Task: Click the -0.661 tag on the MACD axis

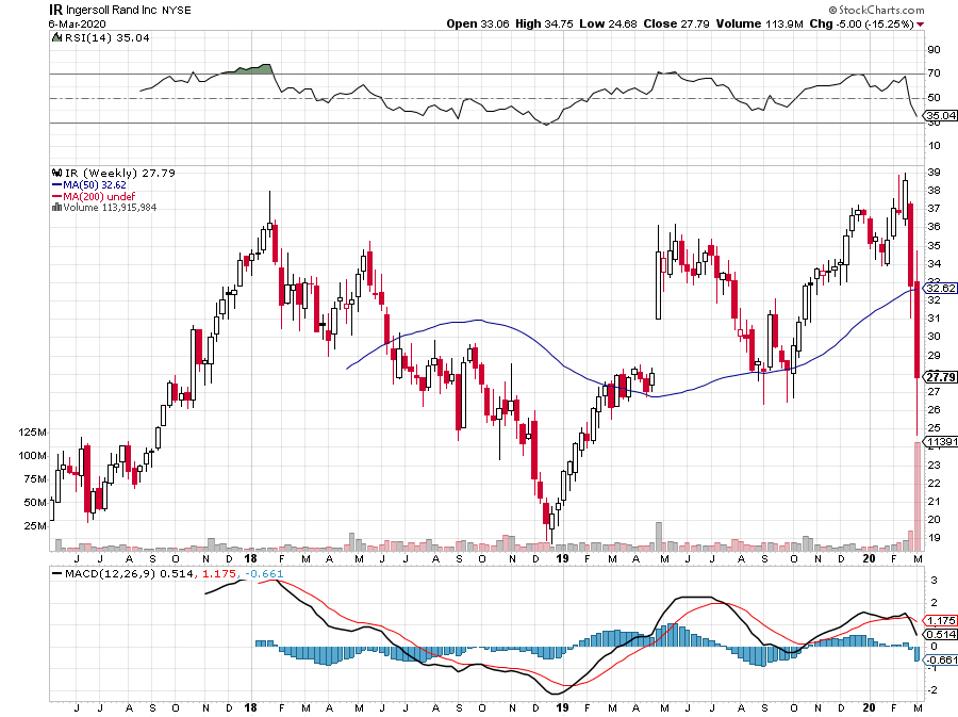Action: point(941,660)
